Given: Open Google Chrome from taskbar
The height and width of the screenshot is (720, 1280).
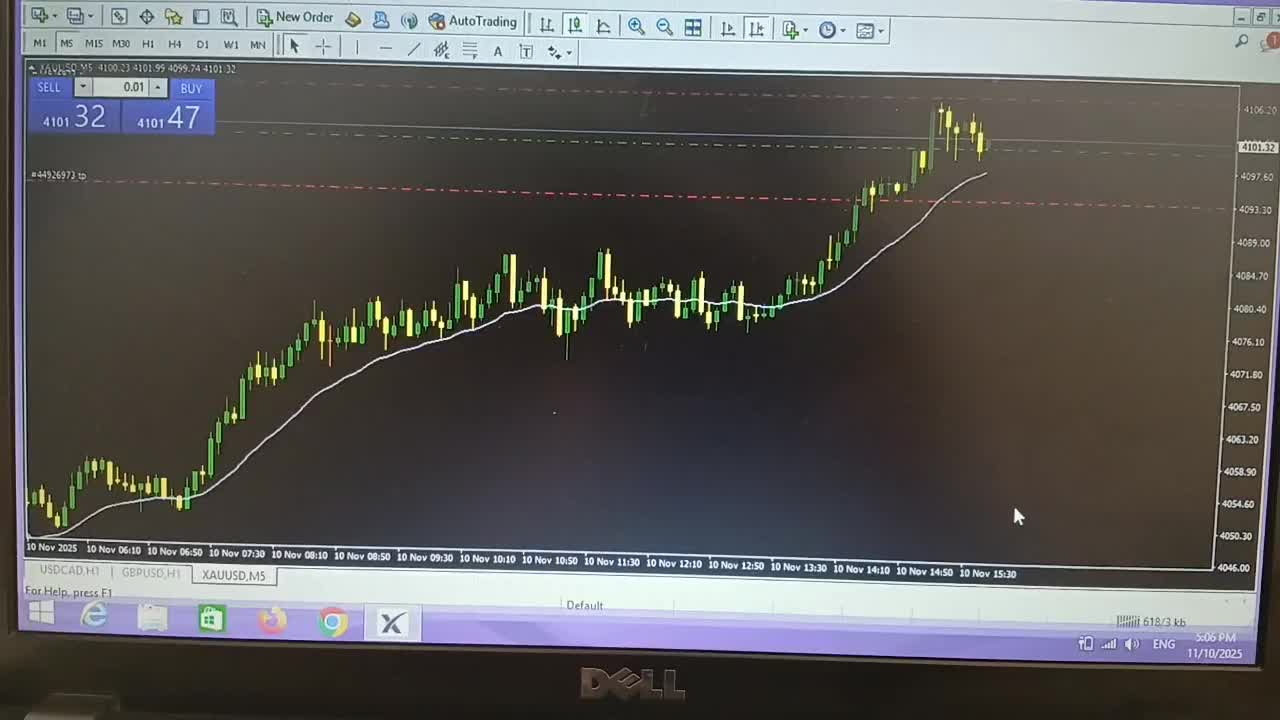Looking at the screenshot, I should pos(333,623).
